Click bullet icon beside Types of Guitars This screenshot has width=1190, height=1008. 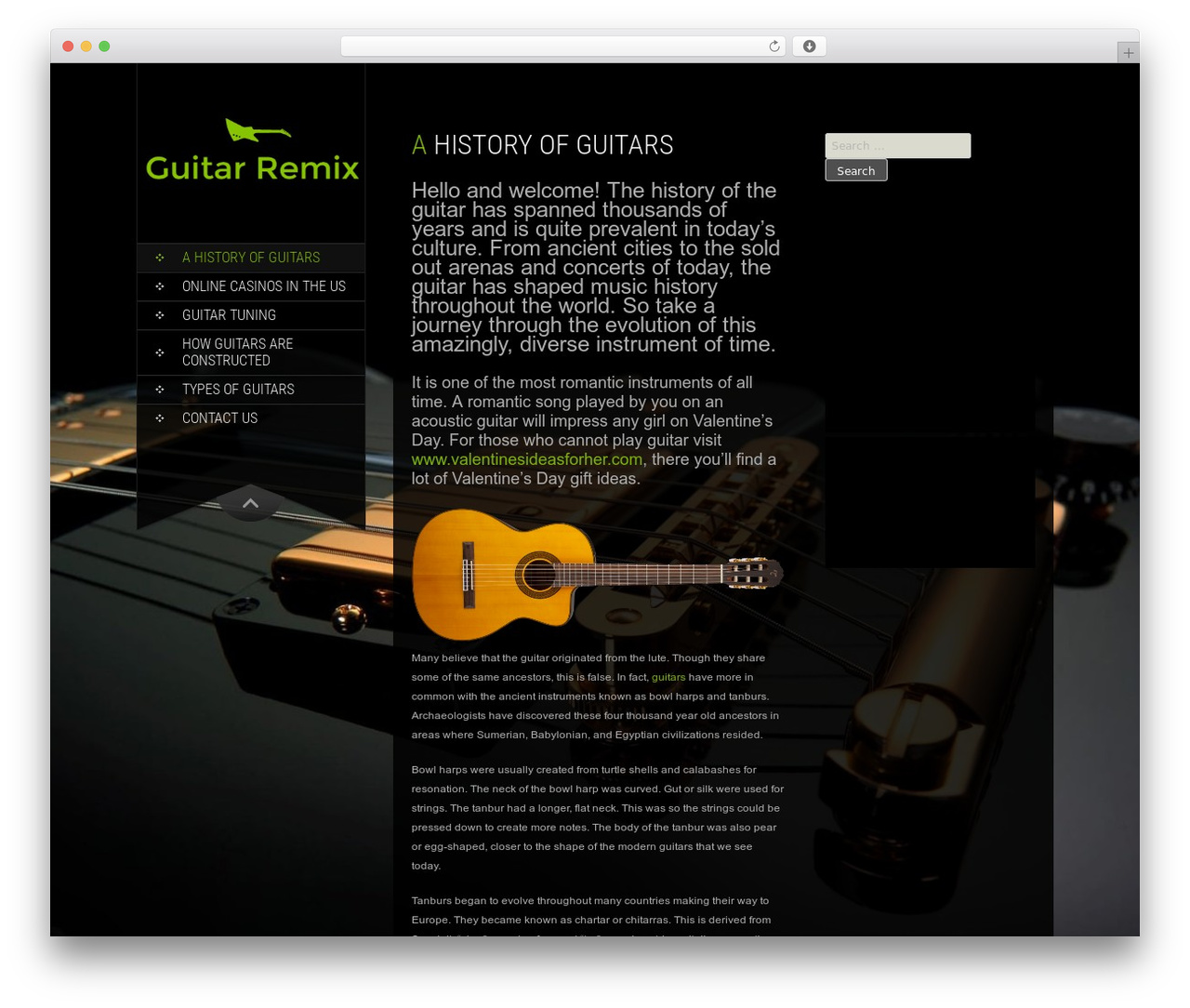[x=160, y=390]
